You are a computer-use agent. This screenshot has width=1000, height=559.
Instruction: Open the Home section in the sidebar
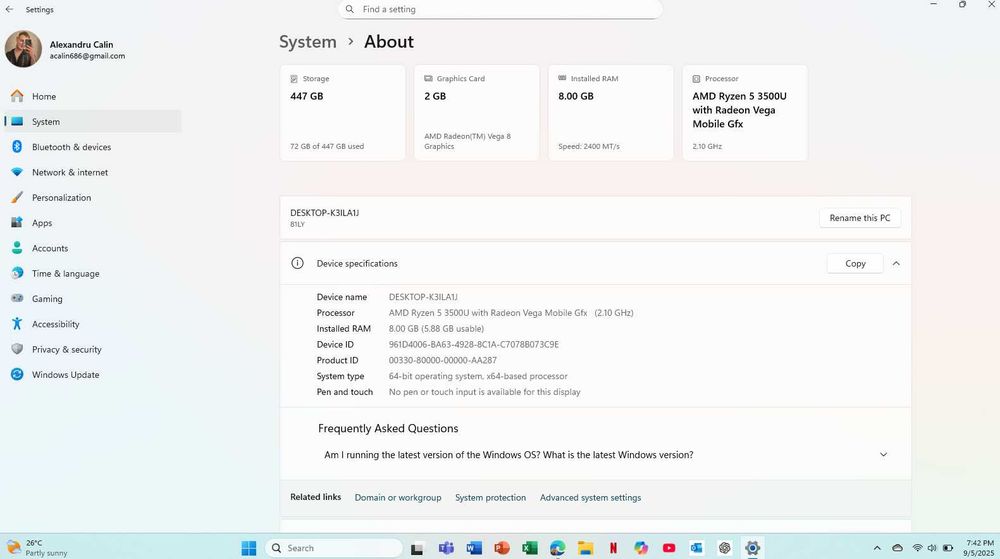coord(92,96)
